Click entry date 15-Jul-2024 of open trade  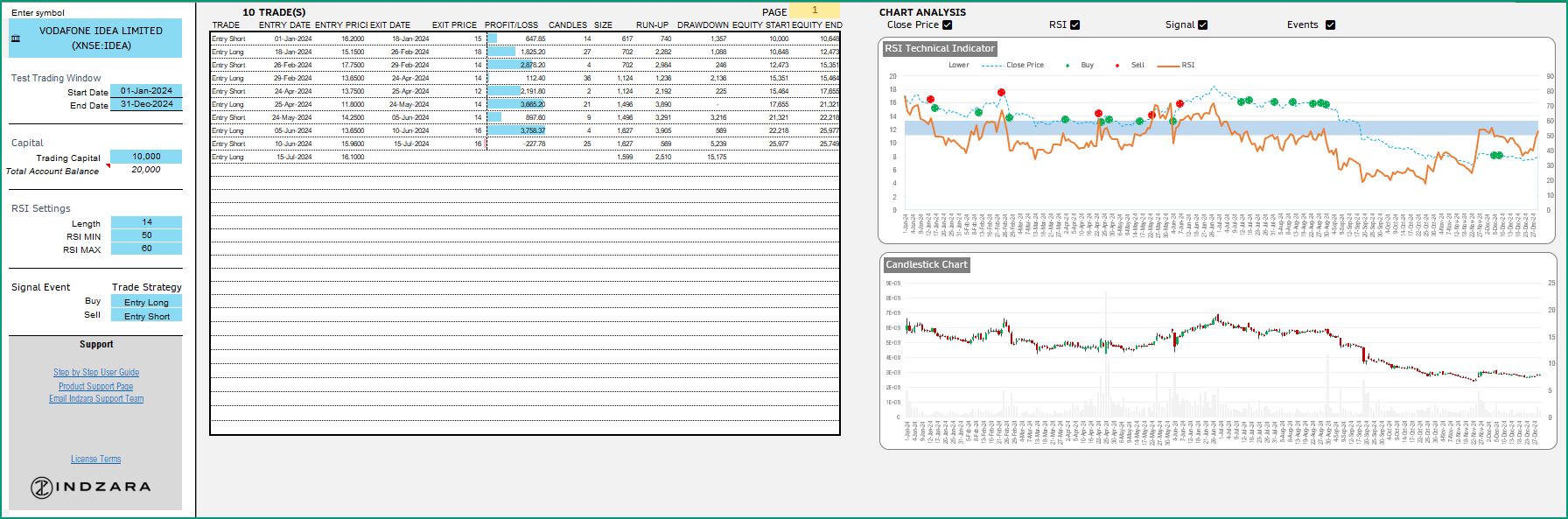click(x=294, y=157)
